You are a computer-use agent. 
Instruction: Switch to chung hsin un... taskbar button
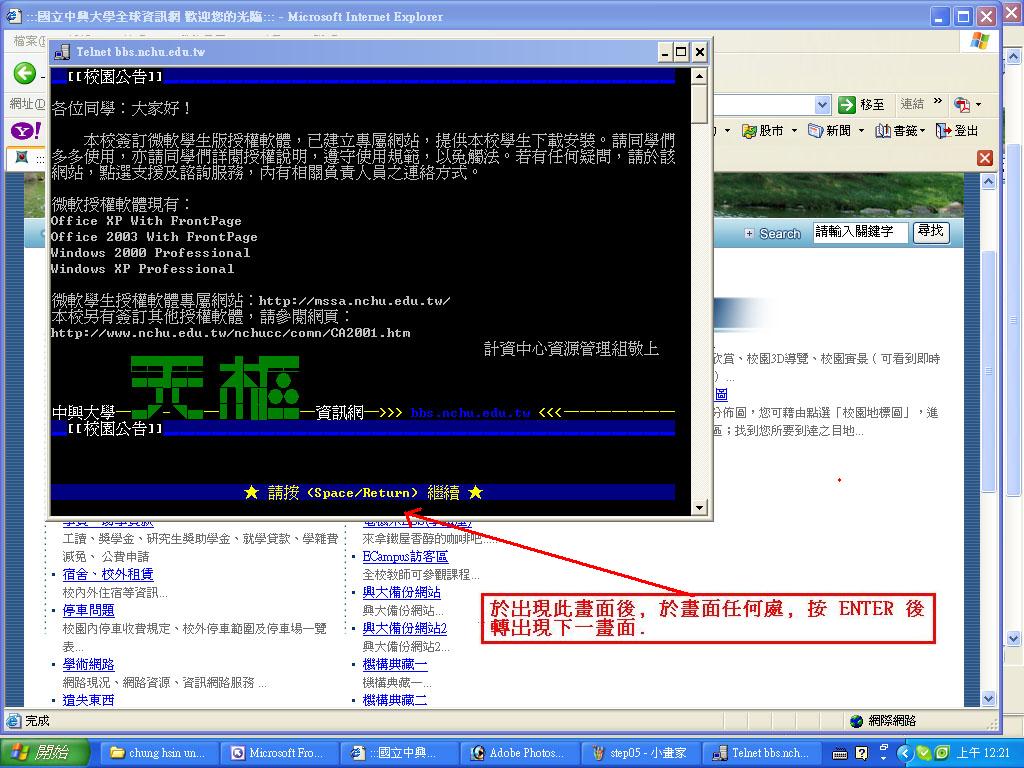click(x=158, y=753)
